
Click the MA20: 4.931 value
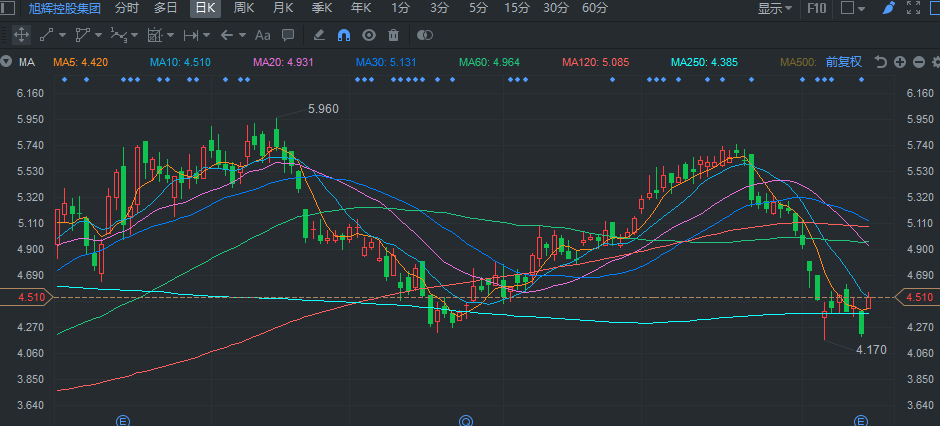point(283,62)
